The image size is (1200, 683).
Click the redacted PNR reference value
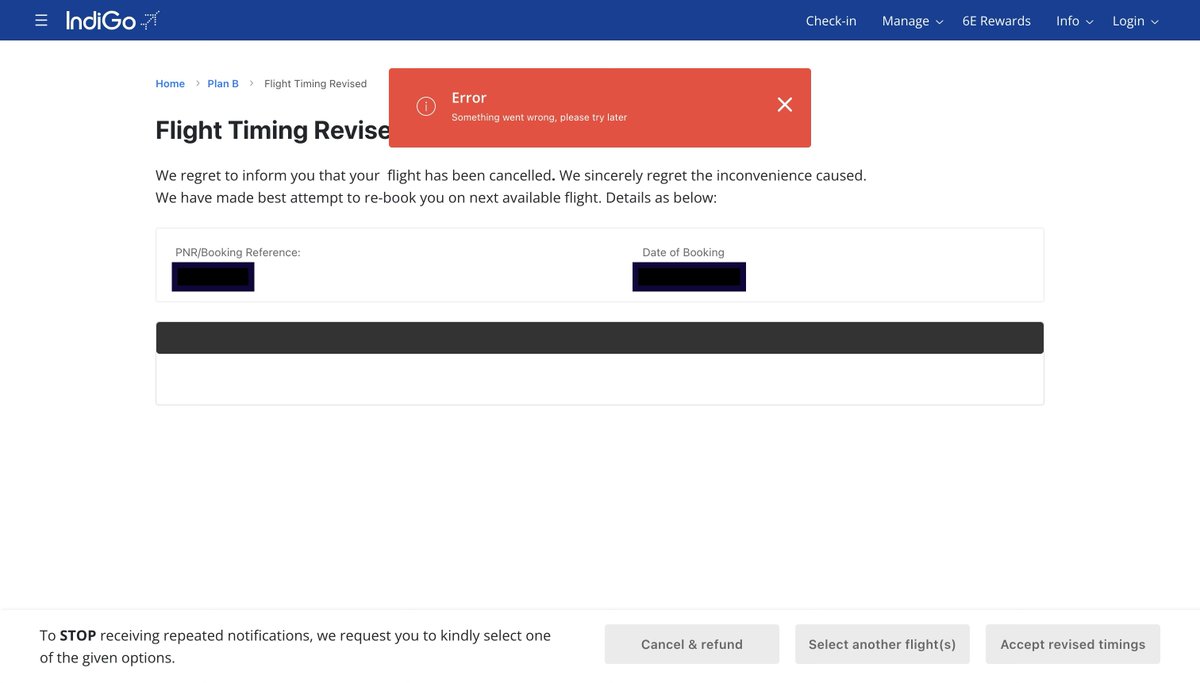click(213, 277)
